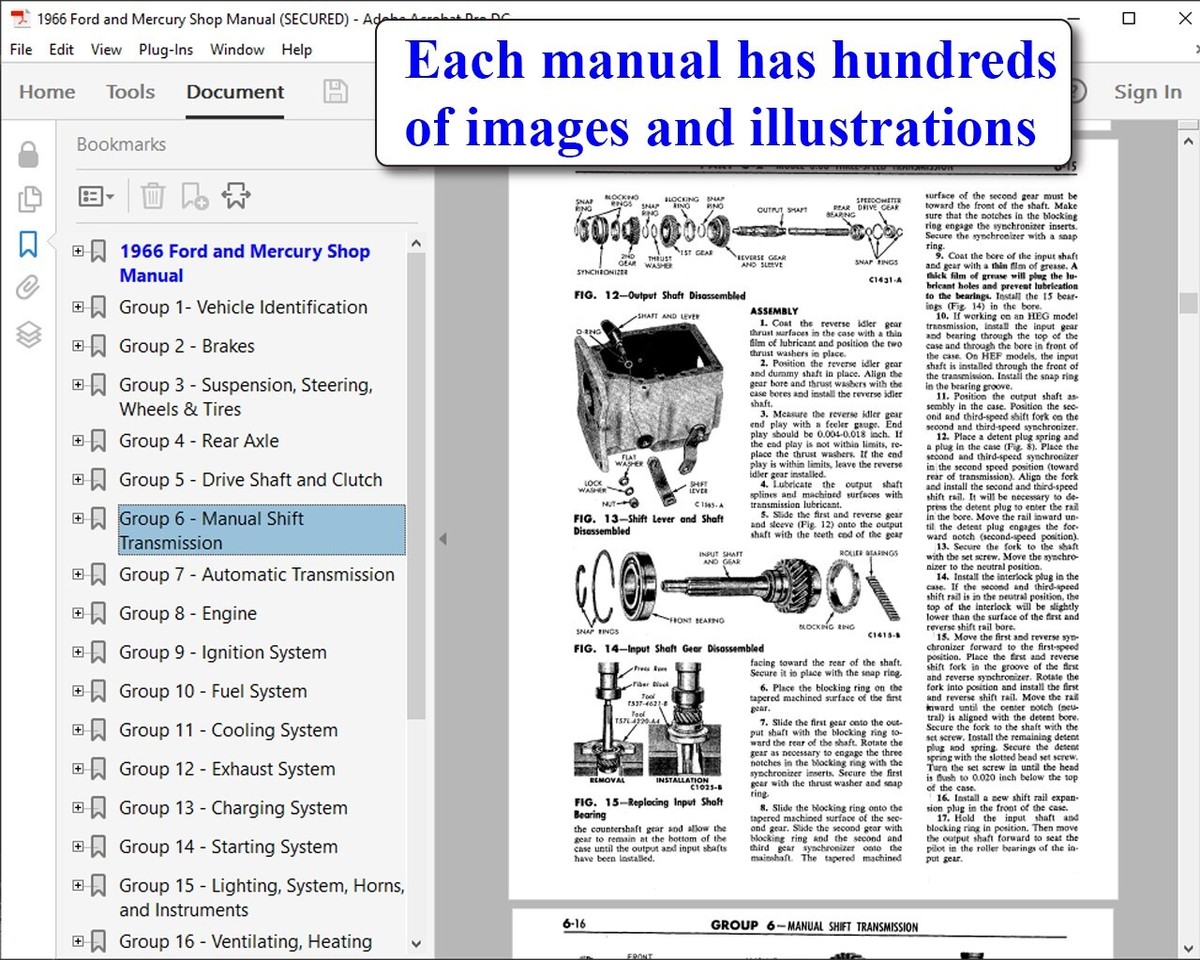
Task: Select the Bookmarks panel icon
Action: pyautogui.click(x=28, y=244)
